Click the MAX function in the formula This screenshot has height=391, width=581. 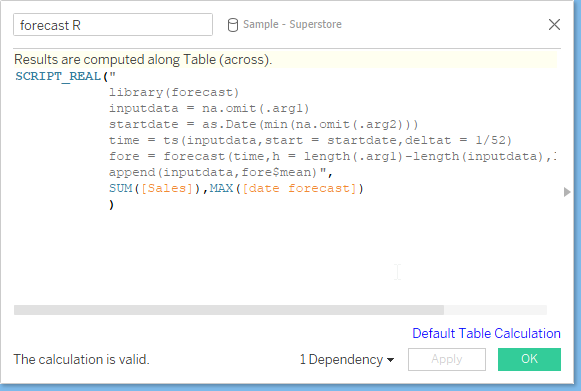pyautogui.click(x=221, y=188)
